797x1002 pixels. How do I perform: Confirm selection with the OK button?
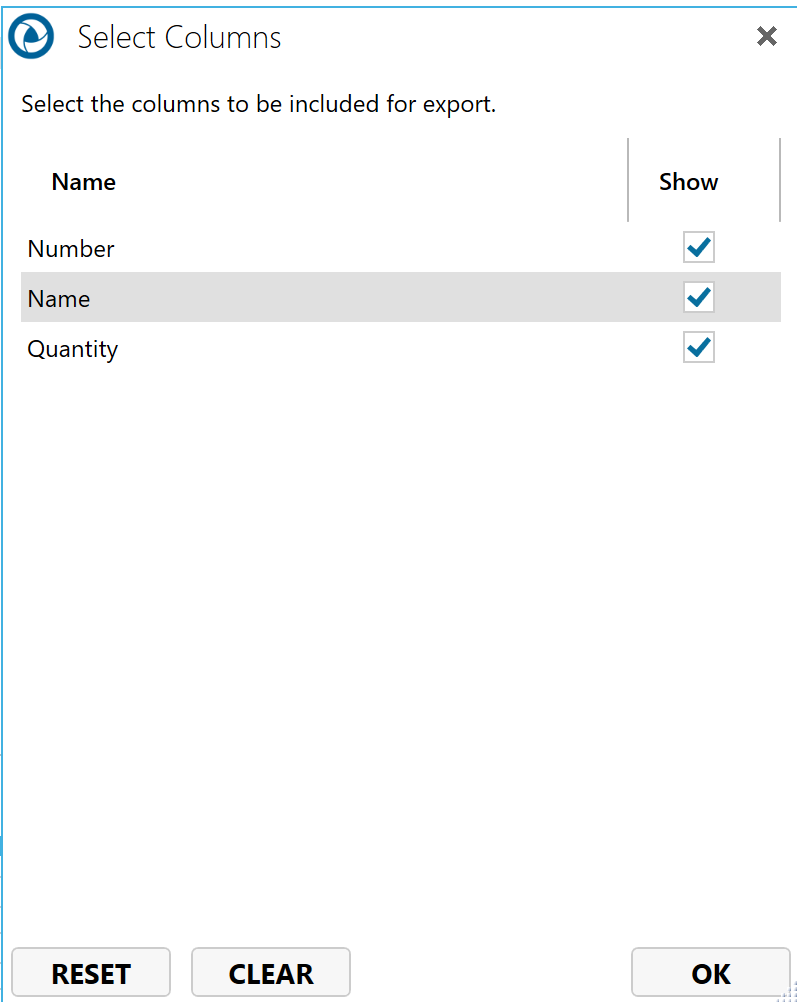point(710,973)
